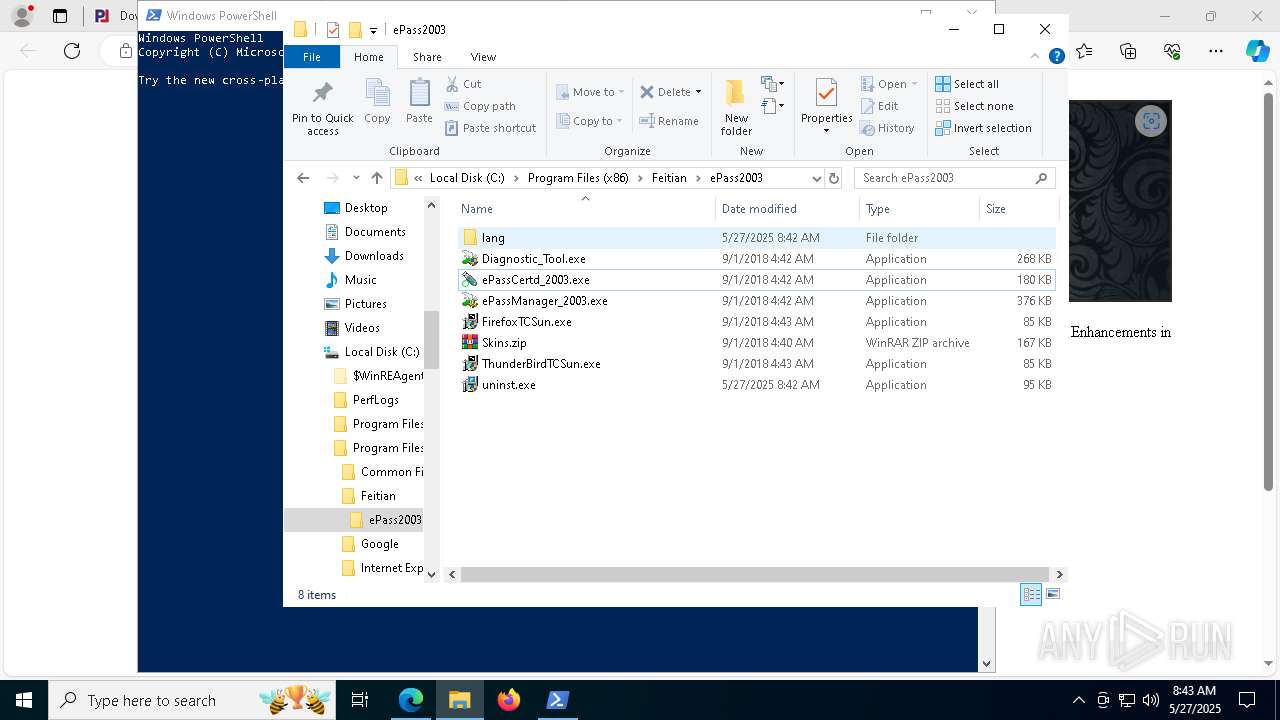This screenshot has height=720, width=1280.
Task: Click Pin to Quick access icon
Action: [x=322, y=93]
